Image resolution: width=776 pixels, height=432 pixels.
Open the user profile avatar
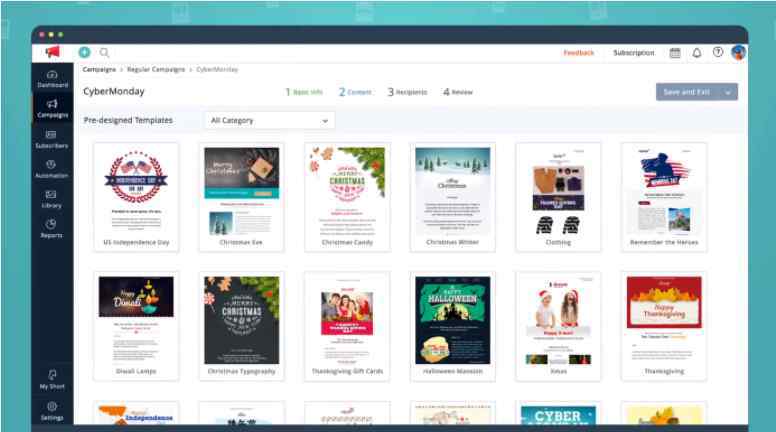tap(738, 52)
